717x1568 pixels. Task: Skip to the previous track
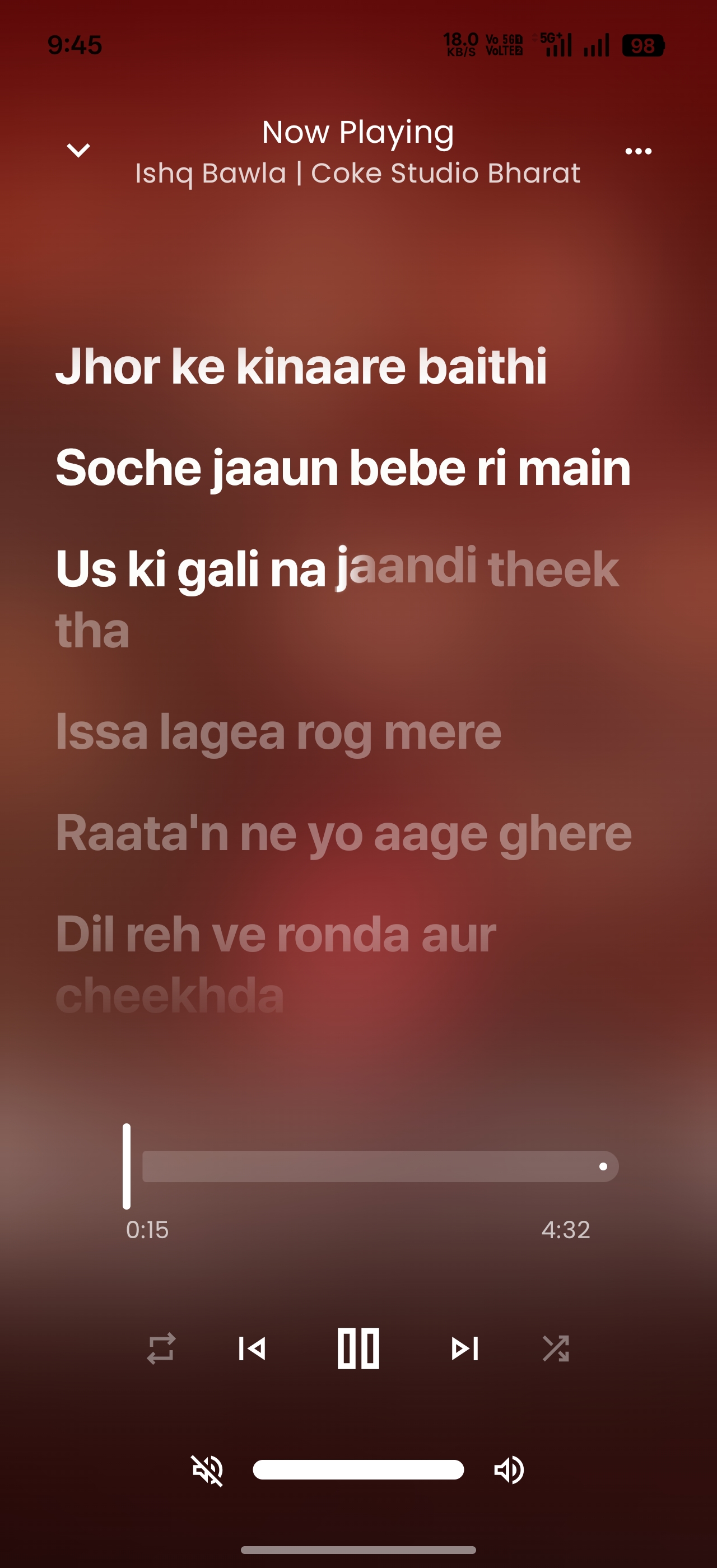coord(252,1348)
